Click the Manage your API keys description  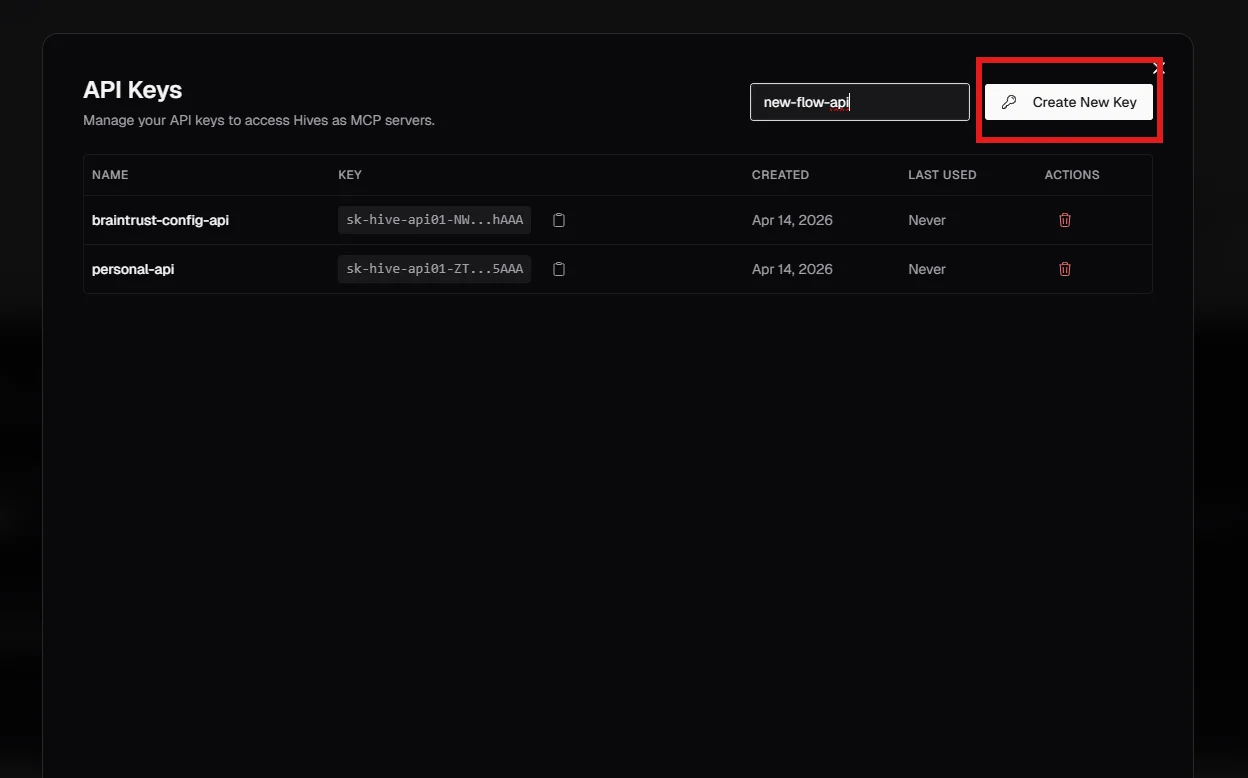click(x=259, y=121)
